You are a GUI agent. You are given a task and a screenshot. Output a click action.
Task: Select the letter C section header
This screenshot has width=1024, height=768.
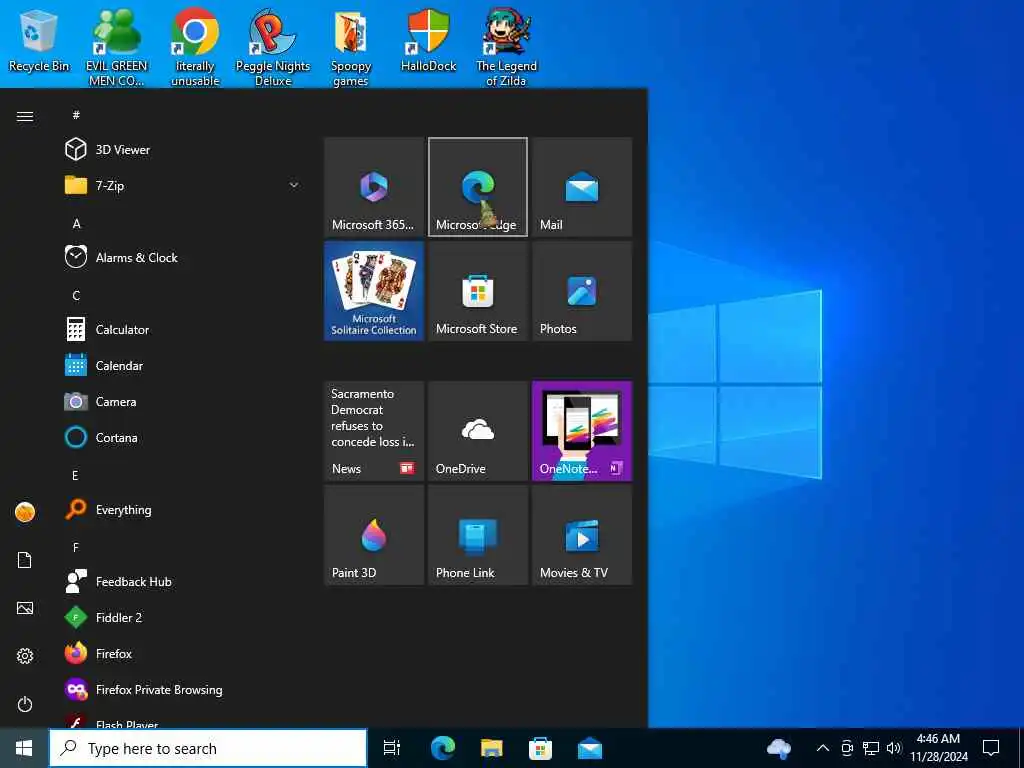[x=76, y=295]
